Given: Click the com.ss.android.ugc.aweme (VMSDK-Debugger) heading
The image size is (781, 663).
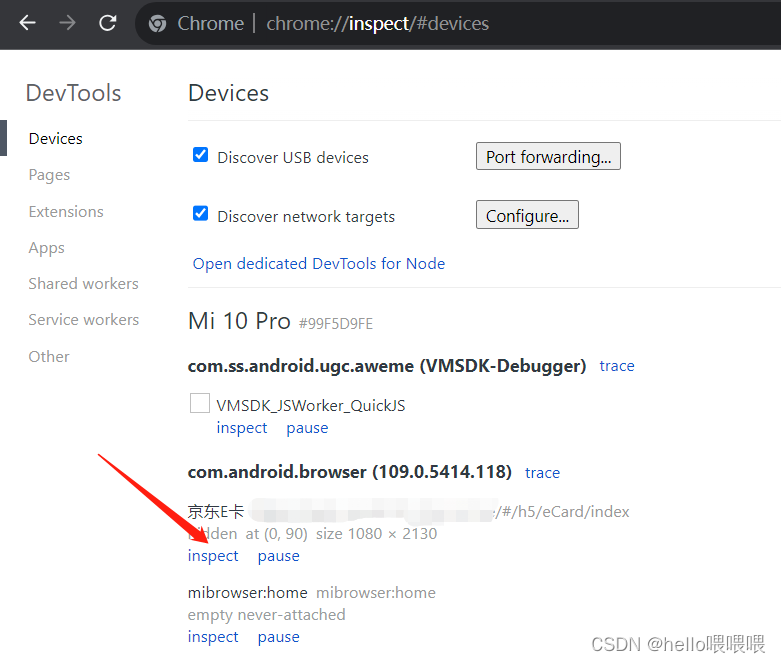Looking at the screenshot, I should click(387, 366).
